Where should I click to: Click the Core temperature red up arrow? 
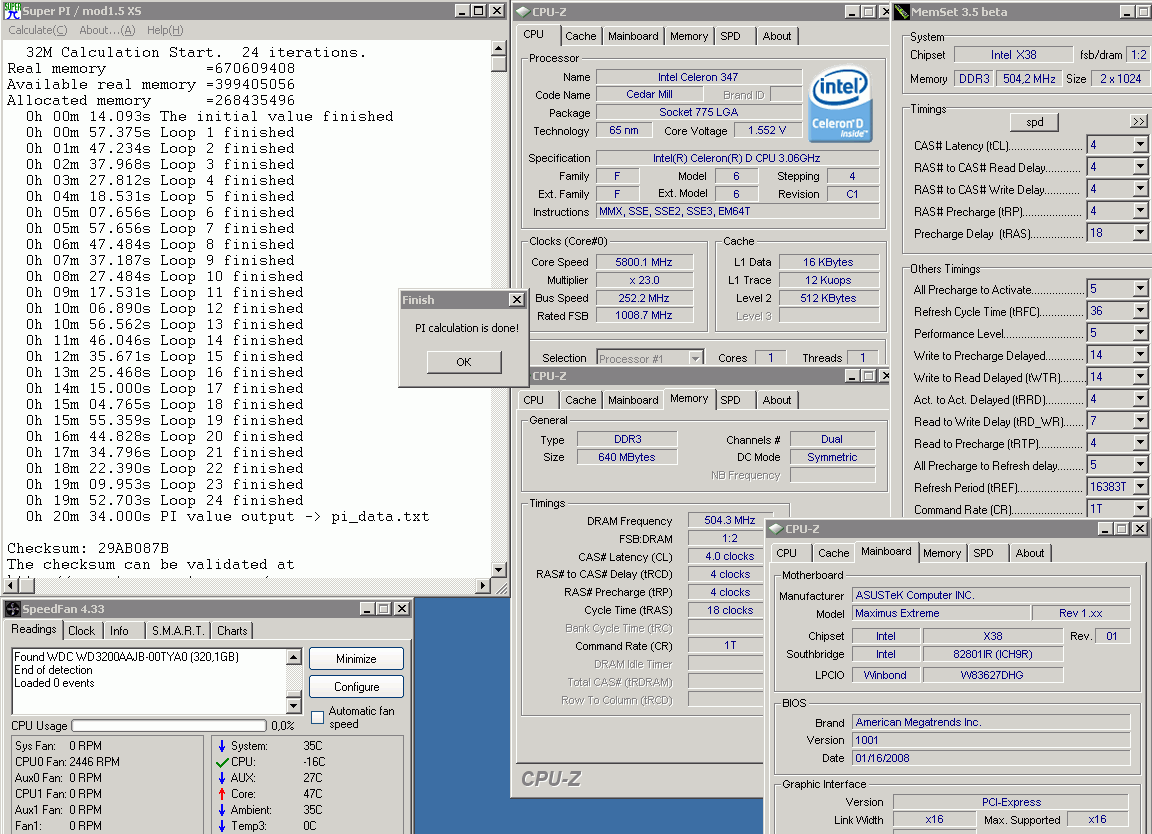pos(222,794)
